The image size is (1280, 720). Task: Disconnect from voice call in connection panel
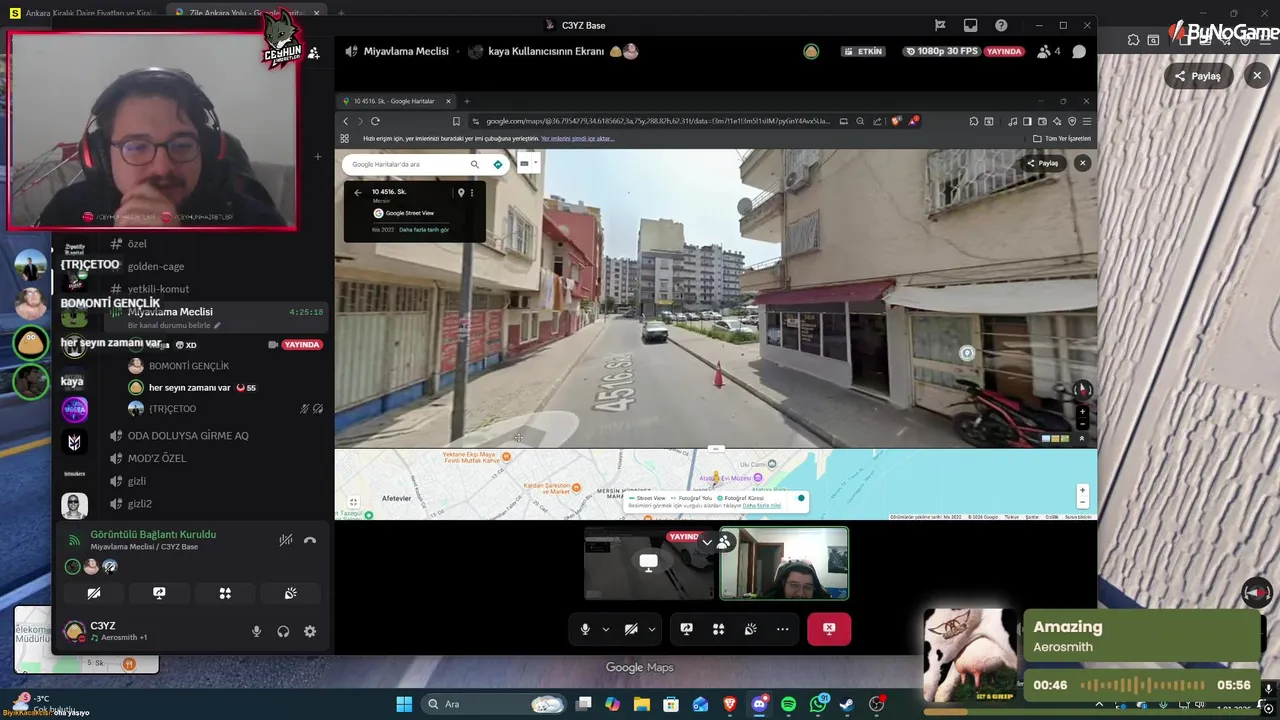[310, 540]
